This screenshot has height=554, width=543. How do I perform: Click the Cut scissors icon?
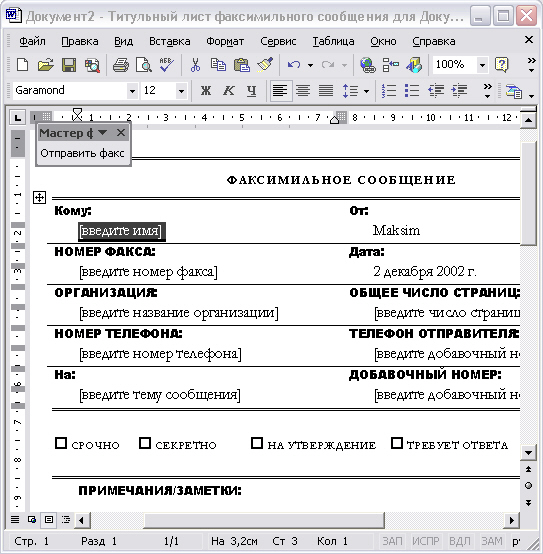[x=195, y=65]
